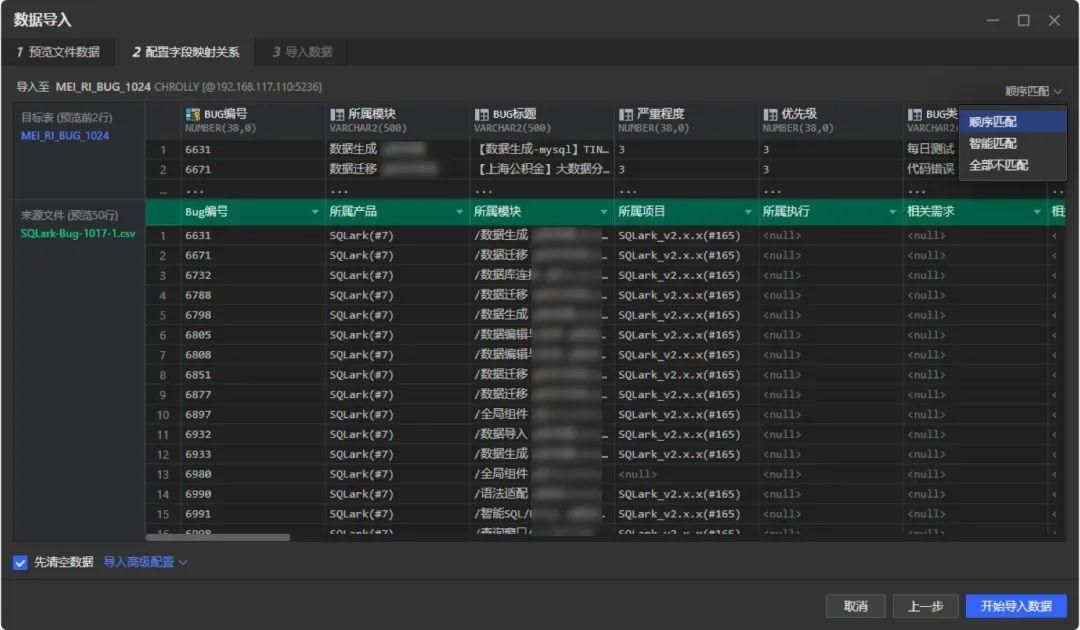Select 顺序匹配 in the match menu
The image size is (1080, 630).
click(1012, 122)
